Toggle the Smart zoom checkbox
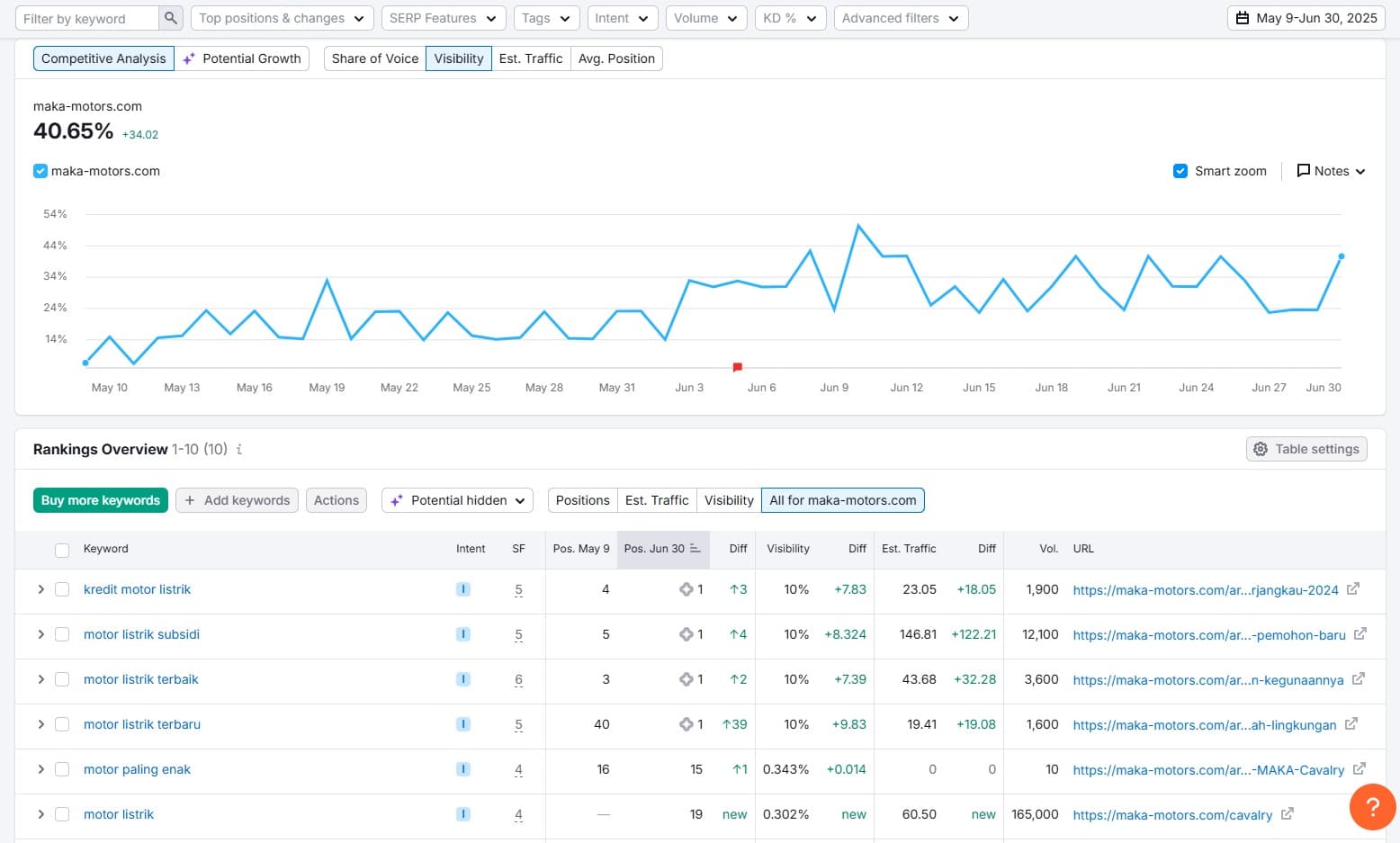The image size is (1400, 843). (1180, 171)
